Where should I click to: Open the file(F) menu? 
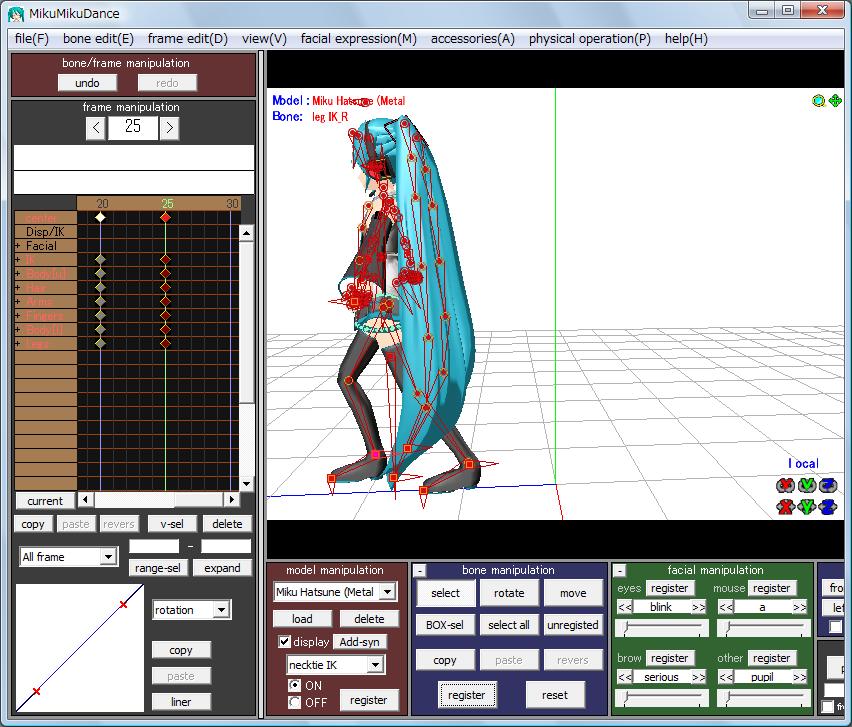(x=32, y=39)
